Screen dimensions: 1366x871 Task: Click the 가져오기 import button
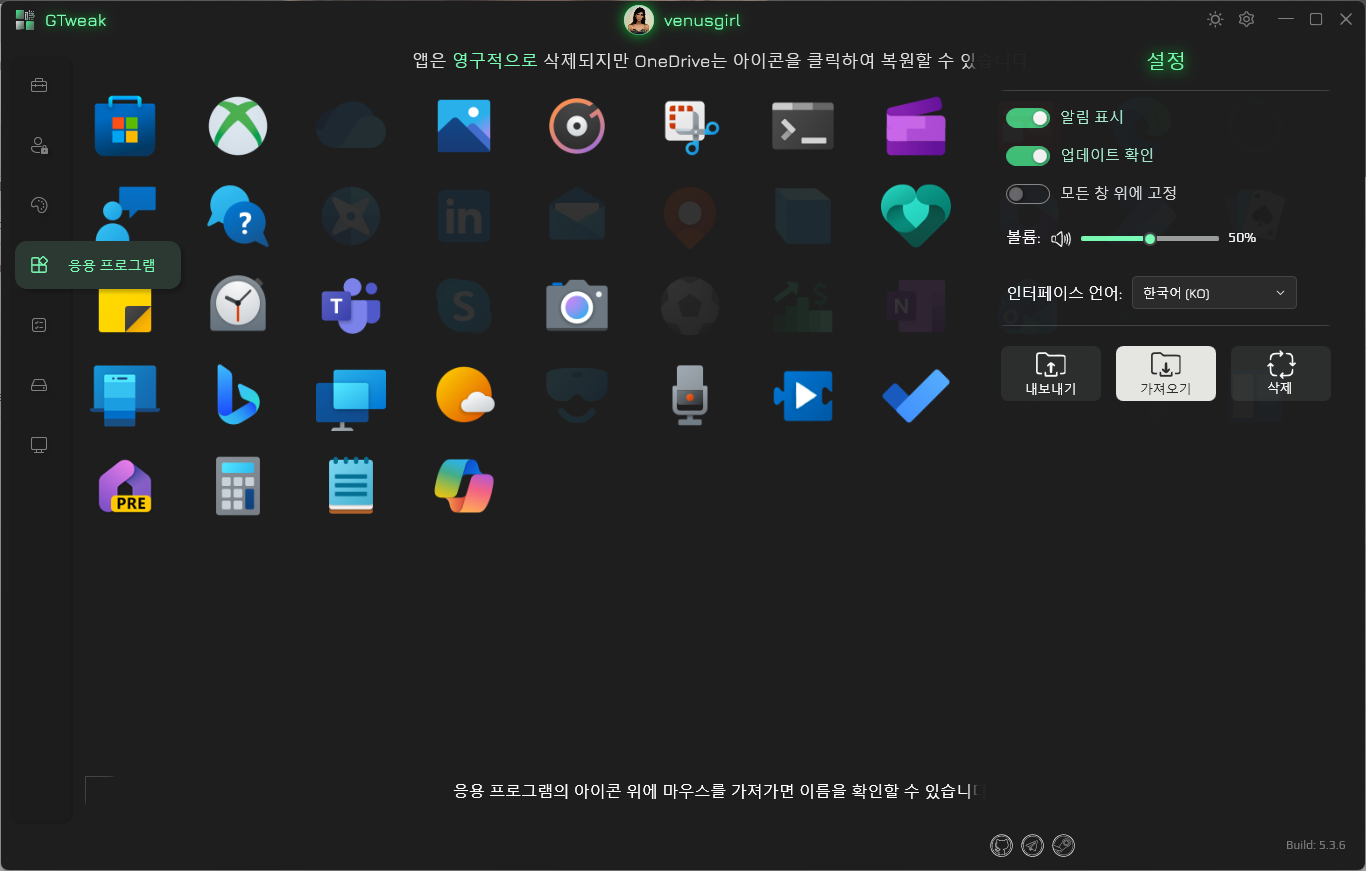1166,374
